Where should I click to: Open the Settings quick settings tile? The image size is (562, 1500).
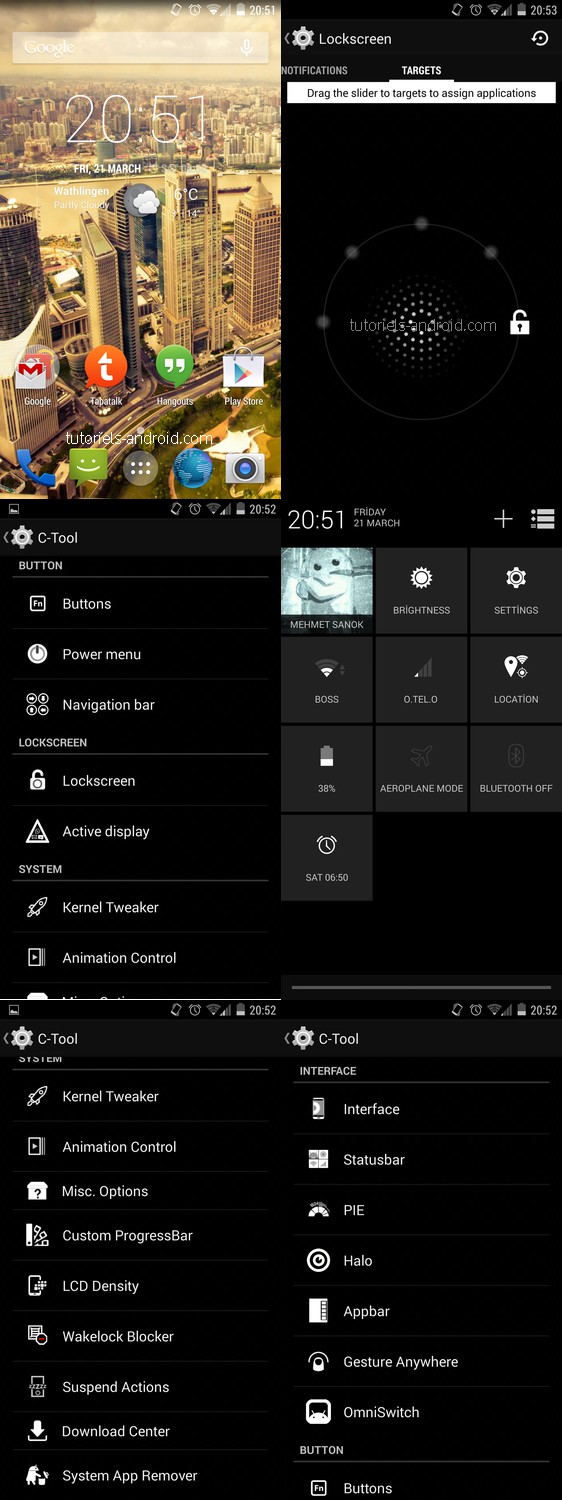pos(516,592)
